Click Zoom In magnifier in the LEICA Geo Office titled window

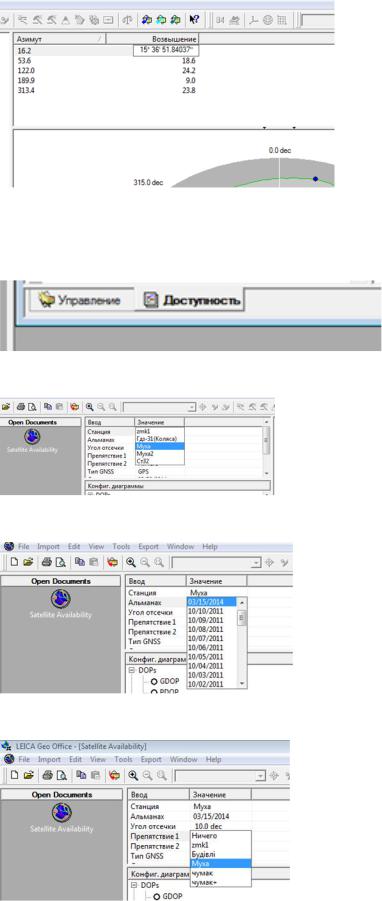click(133, 775)
